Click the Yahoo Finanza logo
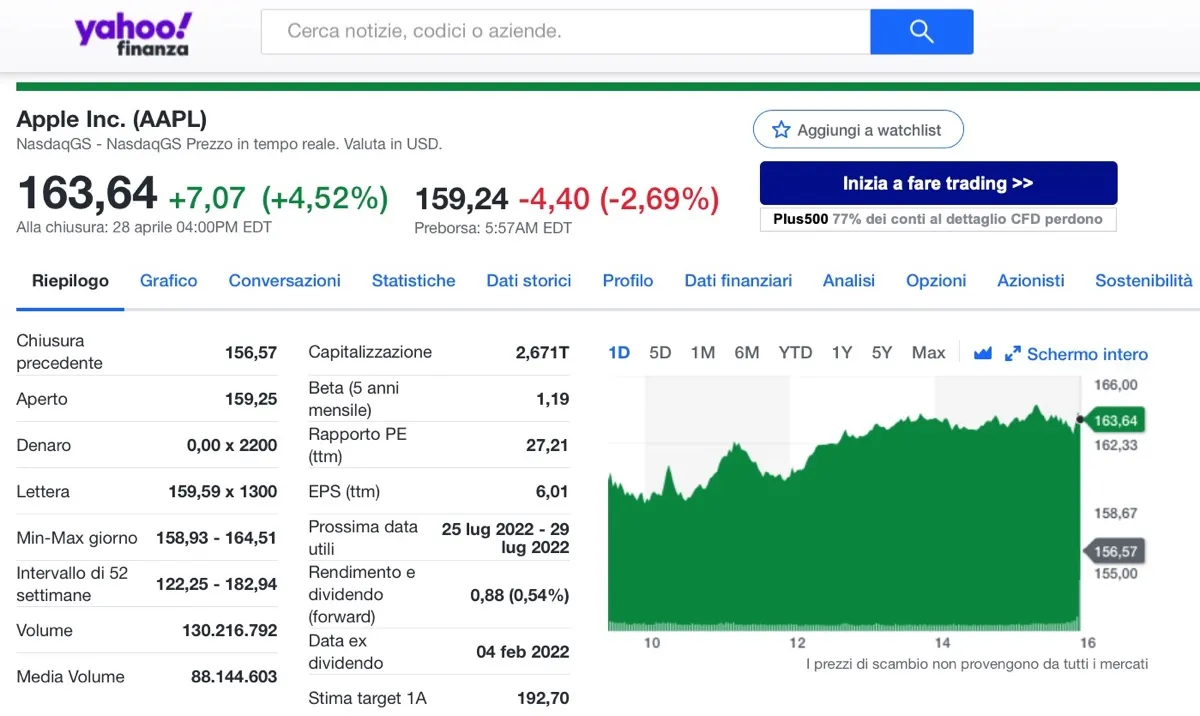Screen dimensions: 1200x716 (x=133, y=34)
